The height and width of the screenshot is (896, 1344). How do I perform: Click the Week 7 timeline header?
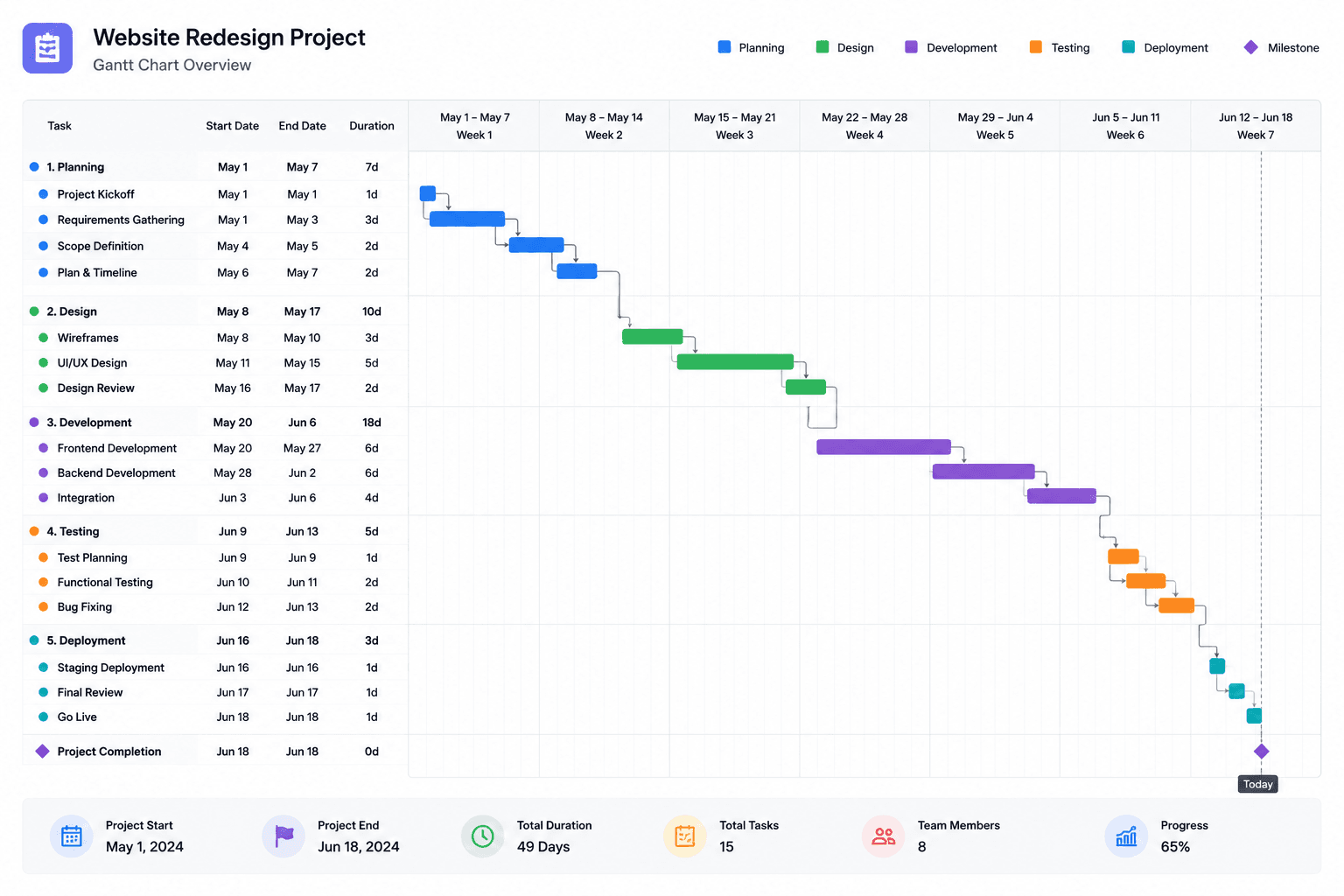point(1256,126)
